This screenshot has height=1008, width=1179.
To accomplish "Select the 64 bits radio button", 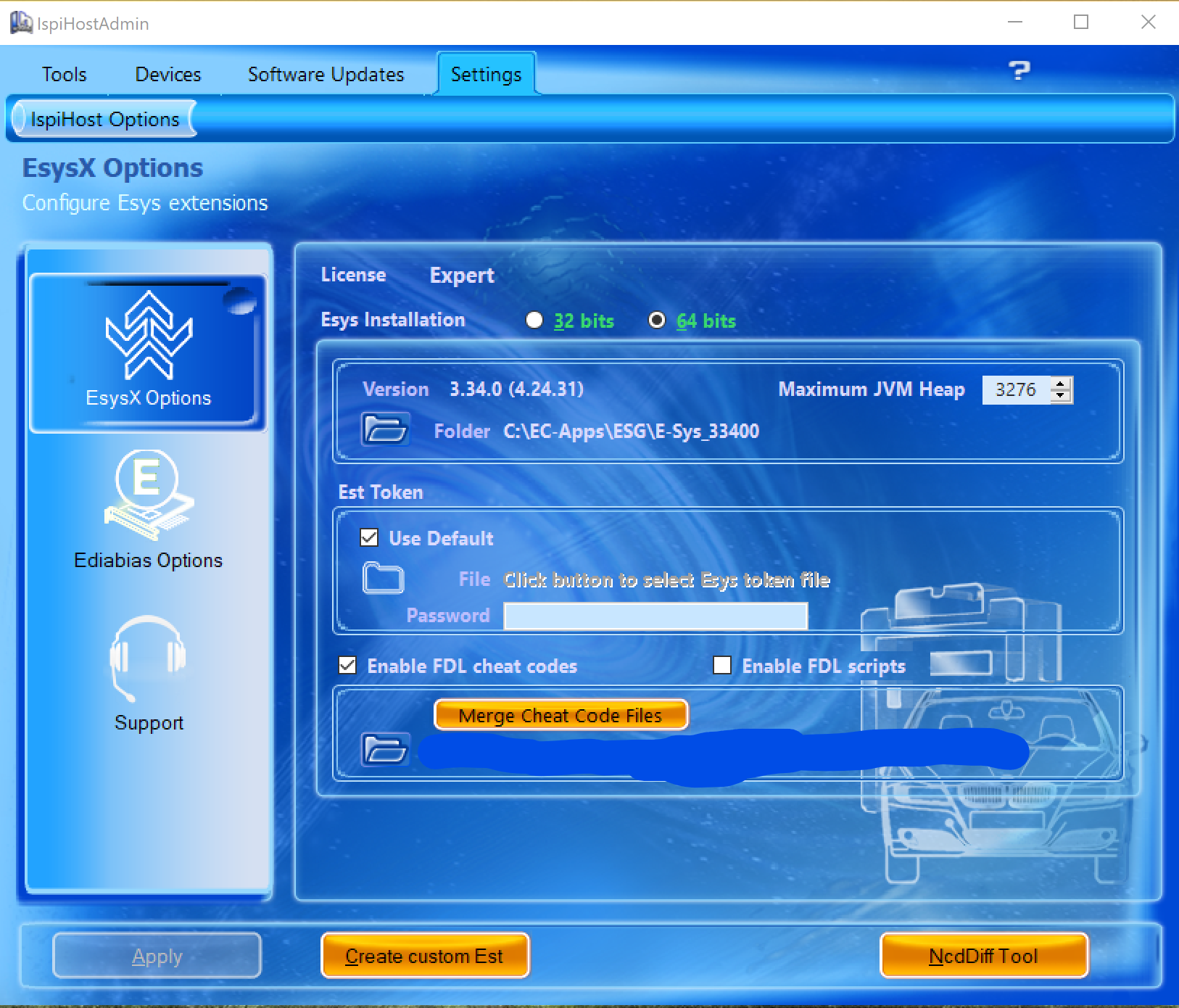I will 657,320.
